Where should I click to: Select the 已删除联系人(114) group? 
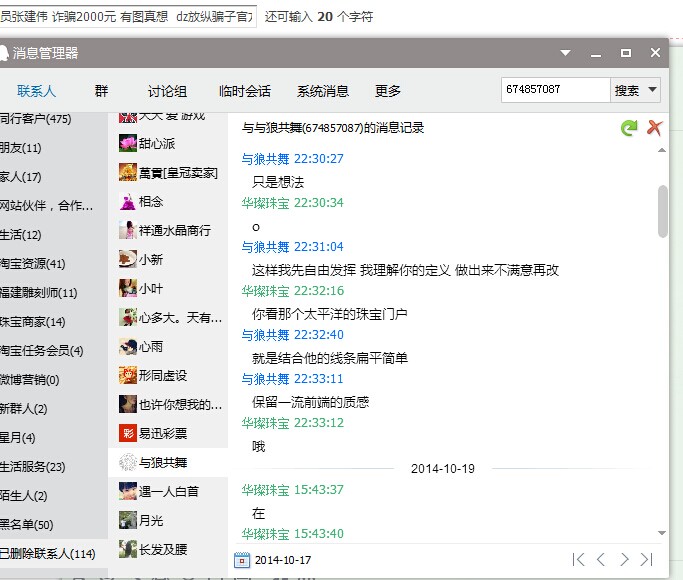click(x=54, y=553)
